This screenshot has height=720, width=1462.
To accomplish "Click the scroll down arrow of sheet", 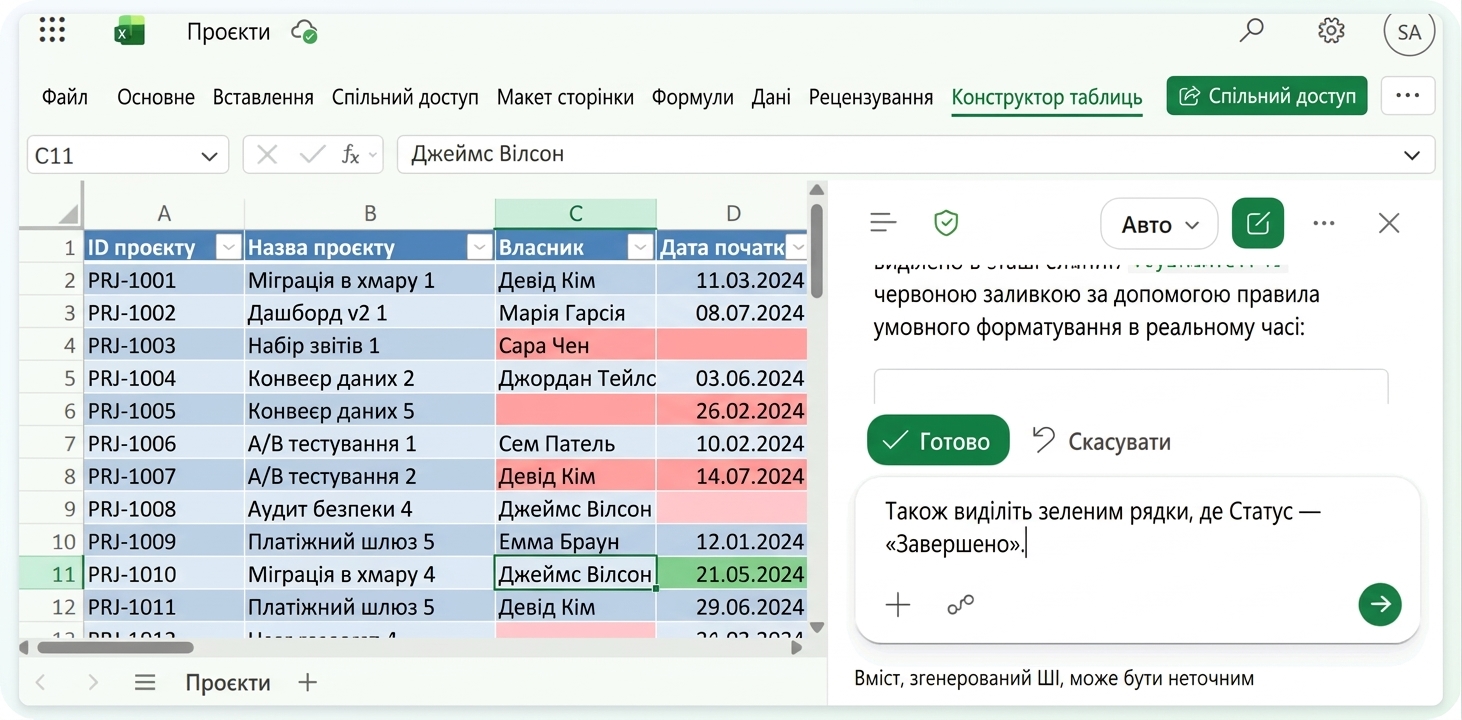I will 816,627.
